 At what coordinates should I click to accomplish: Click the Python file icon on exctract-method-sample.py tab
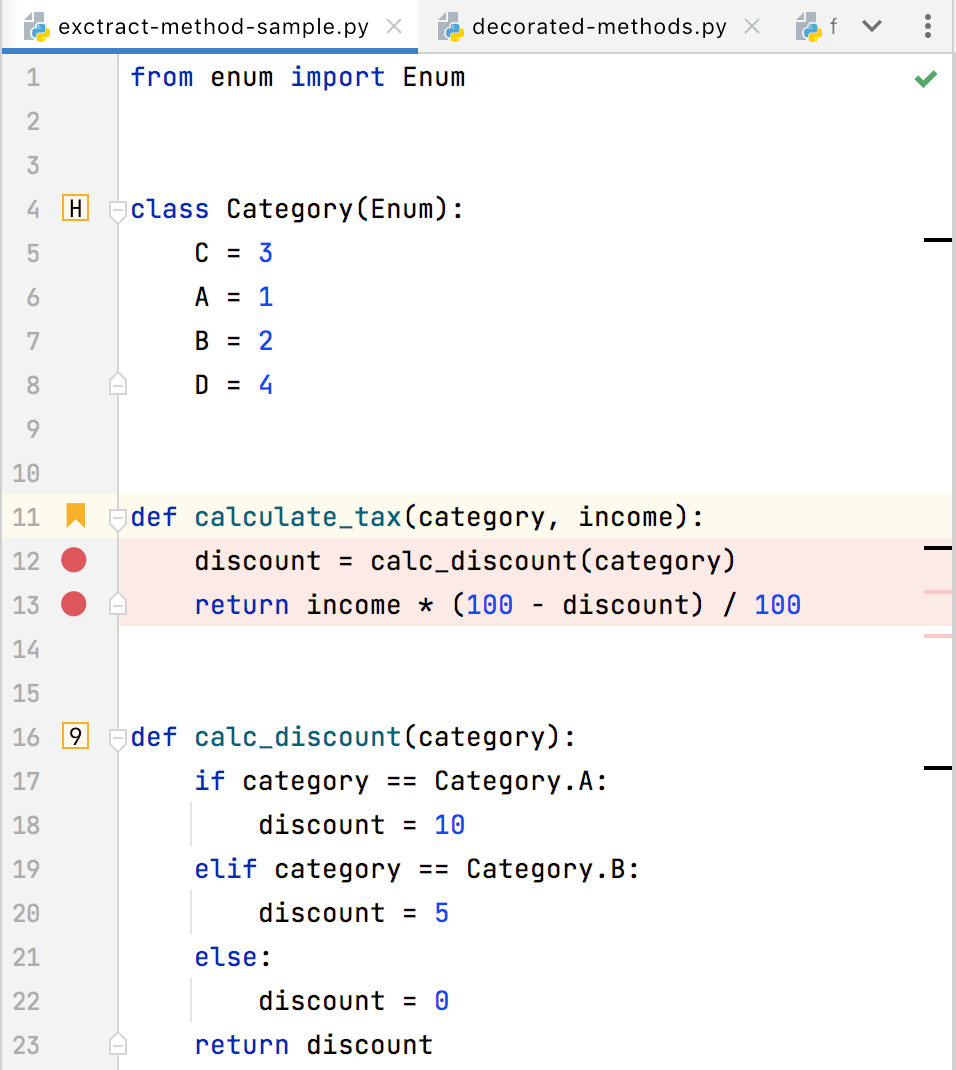point(36,27)
